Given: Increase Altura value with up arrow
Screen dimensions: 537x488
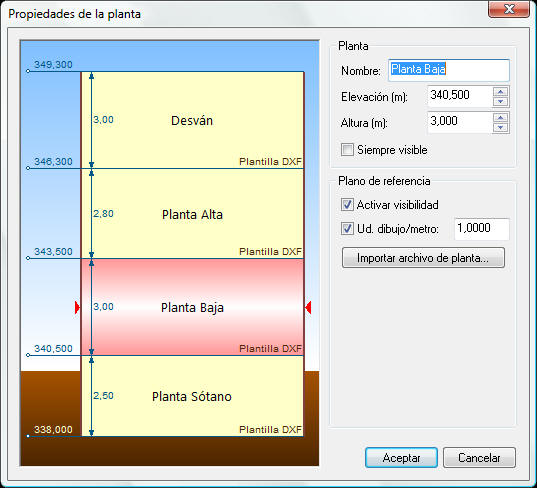Looking at the screenshot, I should tap(501, 117).
